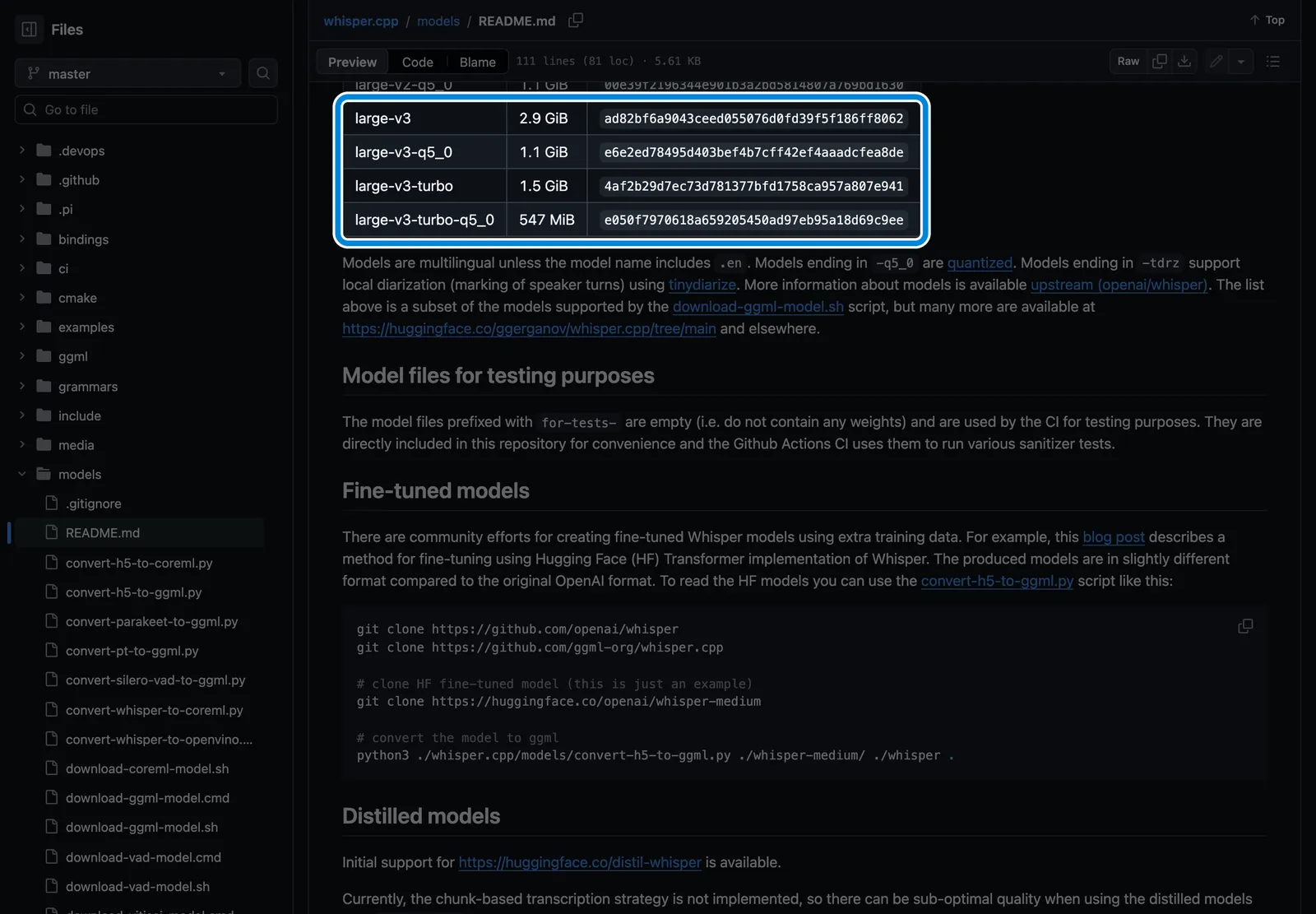Expand the .devops folder
The height and width of the screenshot is (914, 1316).
coord(22,151)
